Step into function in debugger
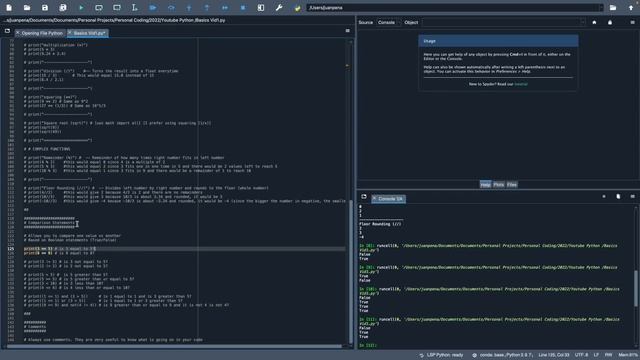This screenshot has height=360, width=640. click(x=189, y=7)
